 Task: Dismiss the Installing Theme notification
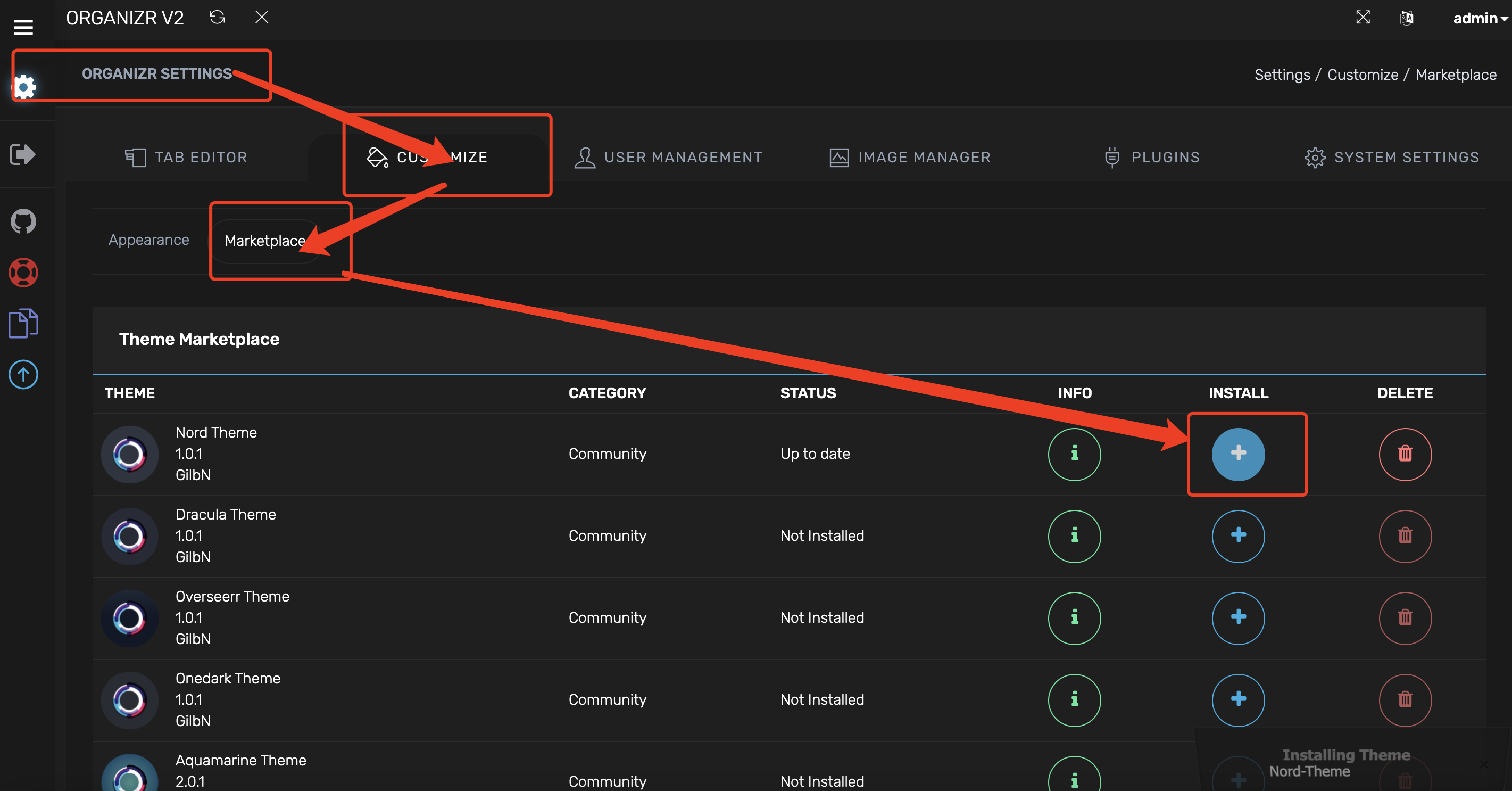[1483, 764]
